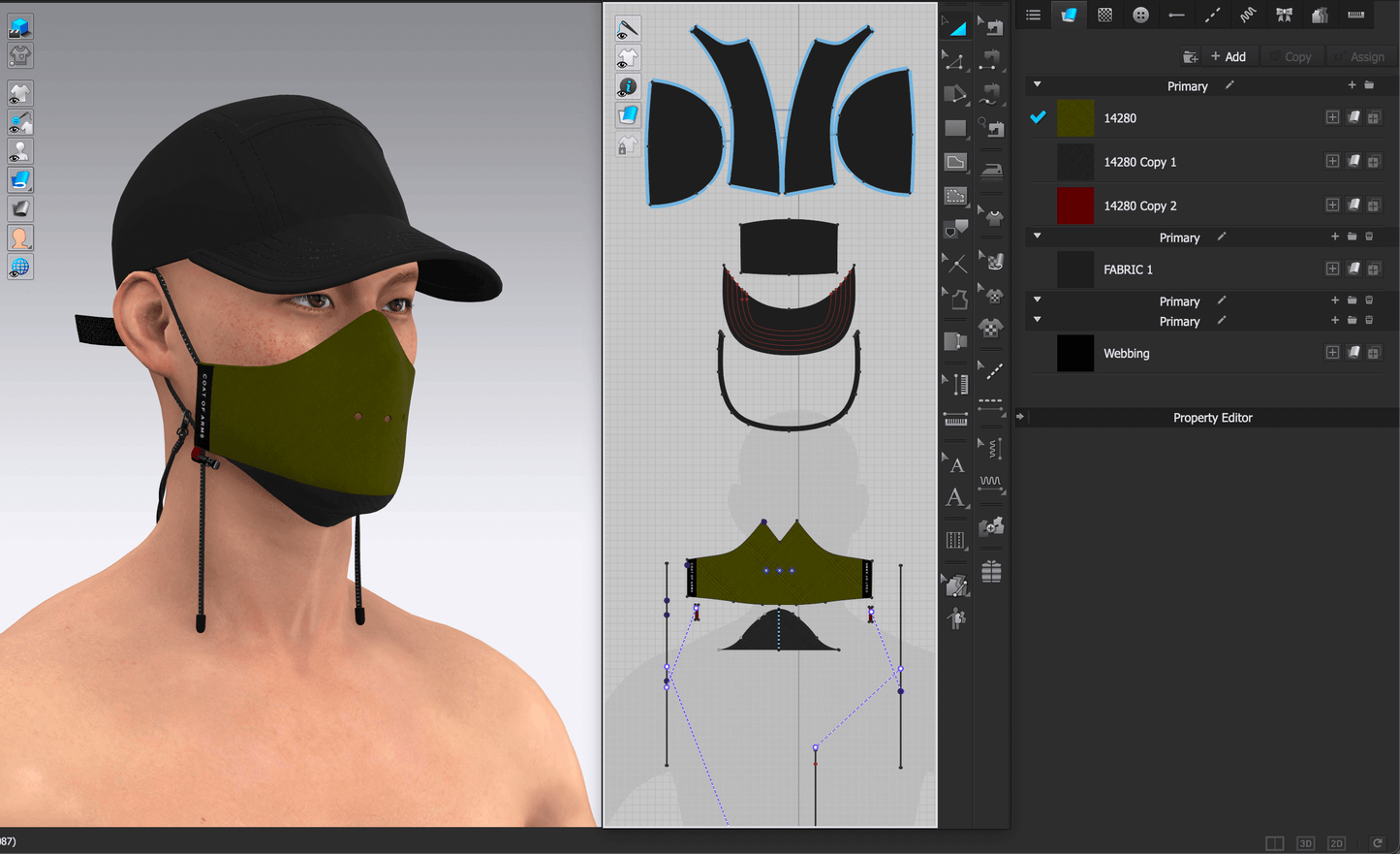Switch to the Puckering squiggle tab
Screen dimensions: 1400x854
1248,15
